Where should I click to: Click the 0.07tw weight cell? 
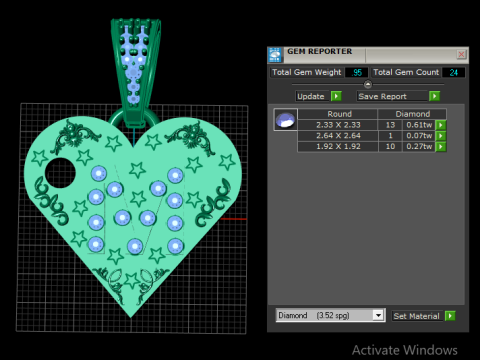click(419, 136)
